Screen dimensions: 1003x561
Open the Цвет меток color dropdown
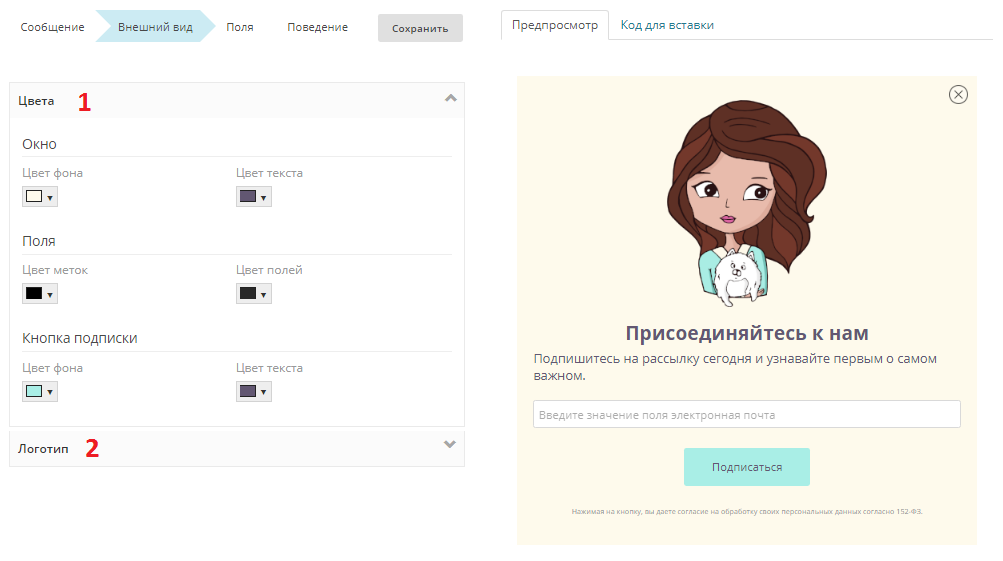[39, 294]
